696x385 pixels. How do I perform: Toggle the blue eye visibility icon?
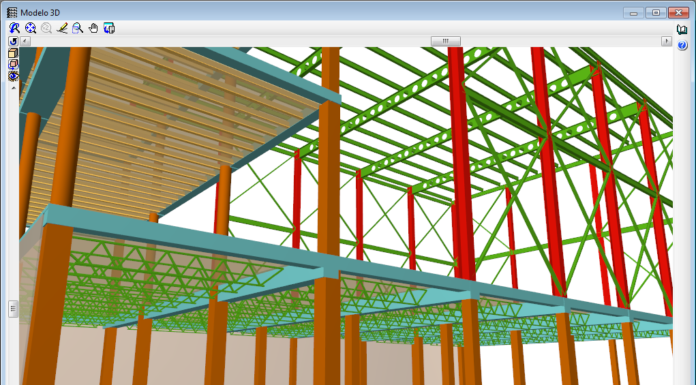click(13, 76)
